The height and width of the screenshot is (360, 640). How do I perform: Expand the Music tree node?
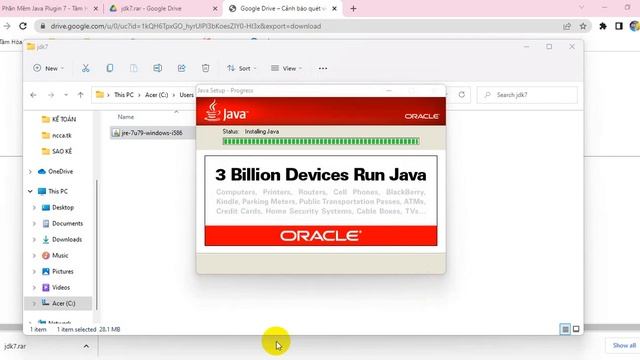(34, 256)
